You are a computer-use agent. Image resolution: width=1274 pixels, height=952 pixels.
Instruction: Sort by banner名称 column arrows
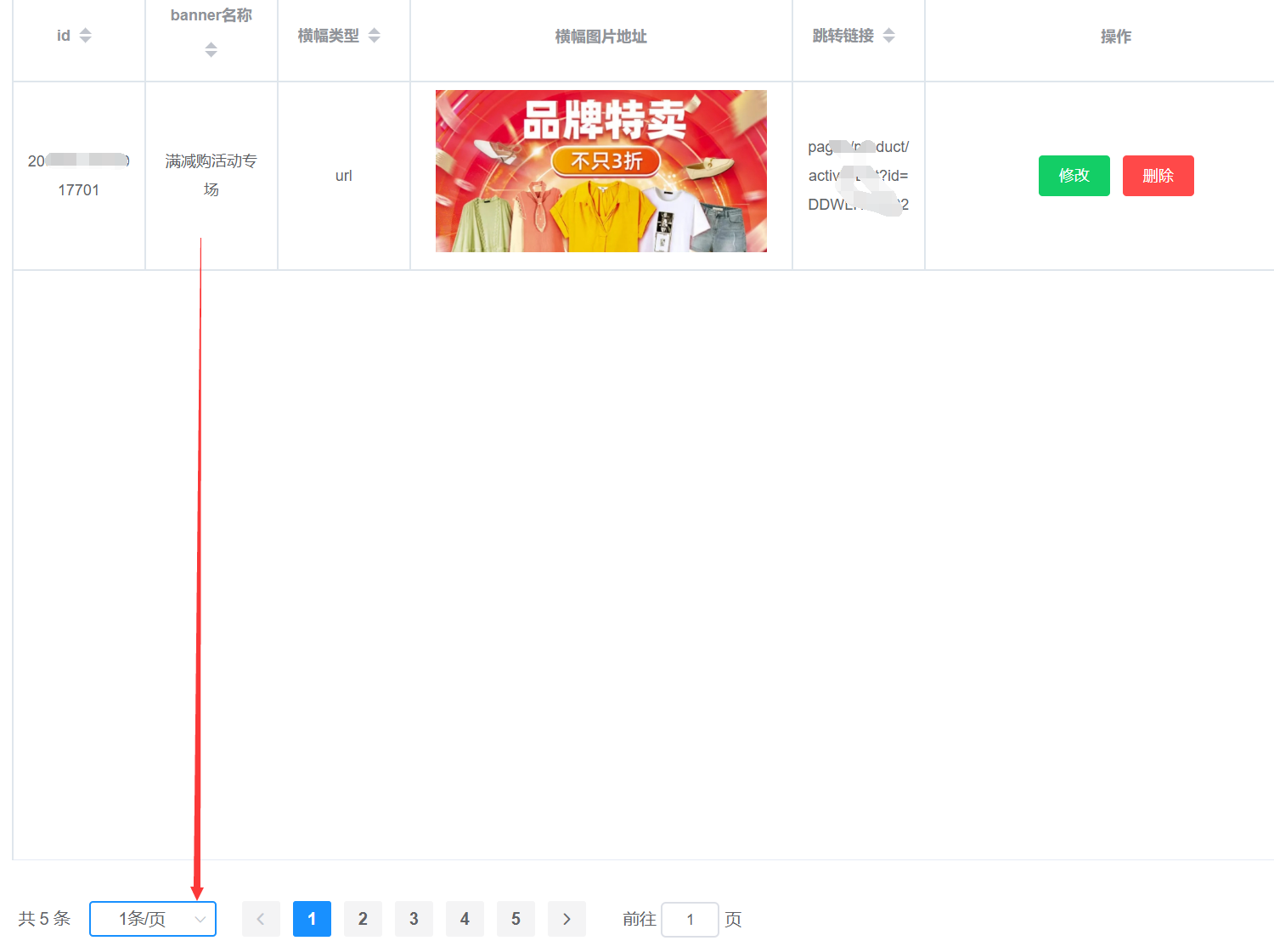[211, 50]
